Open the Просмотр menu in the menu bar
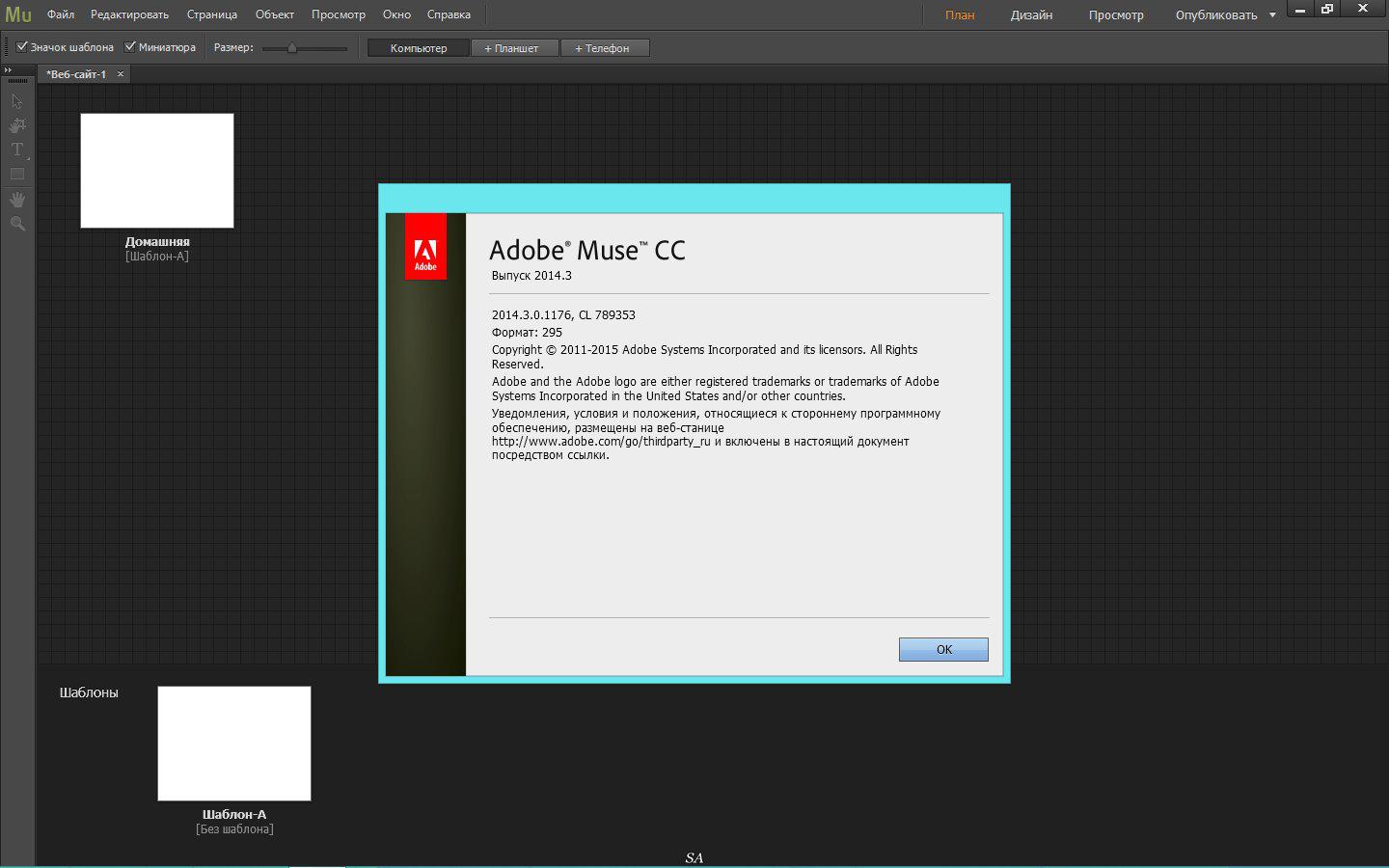Image resolution: width=1389 pixels, height=868 pixels. click(339, 14)
